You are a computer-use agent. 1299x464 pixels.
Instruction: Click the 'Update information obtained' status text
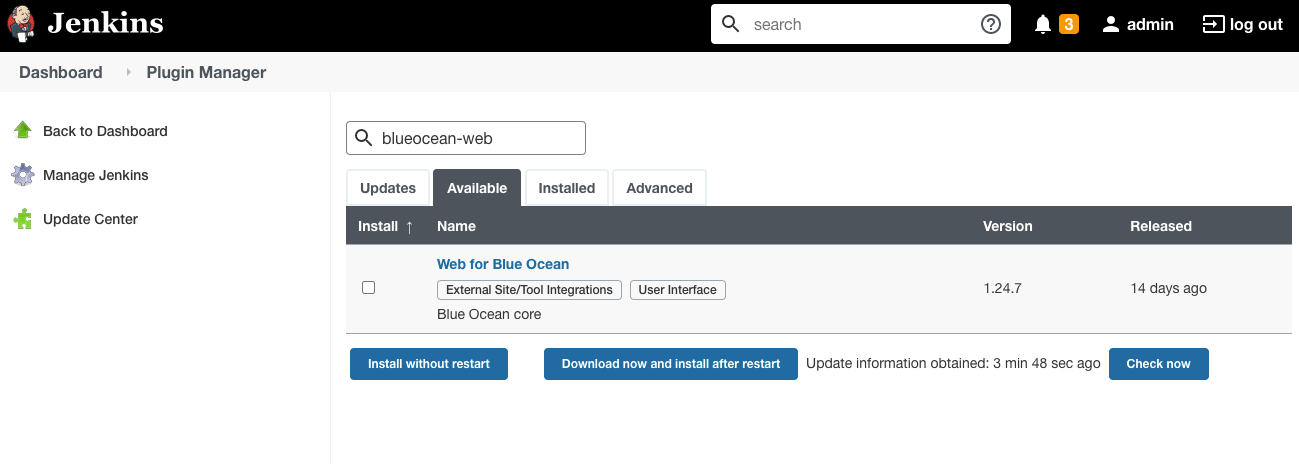953,364
